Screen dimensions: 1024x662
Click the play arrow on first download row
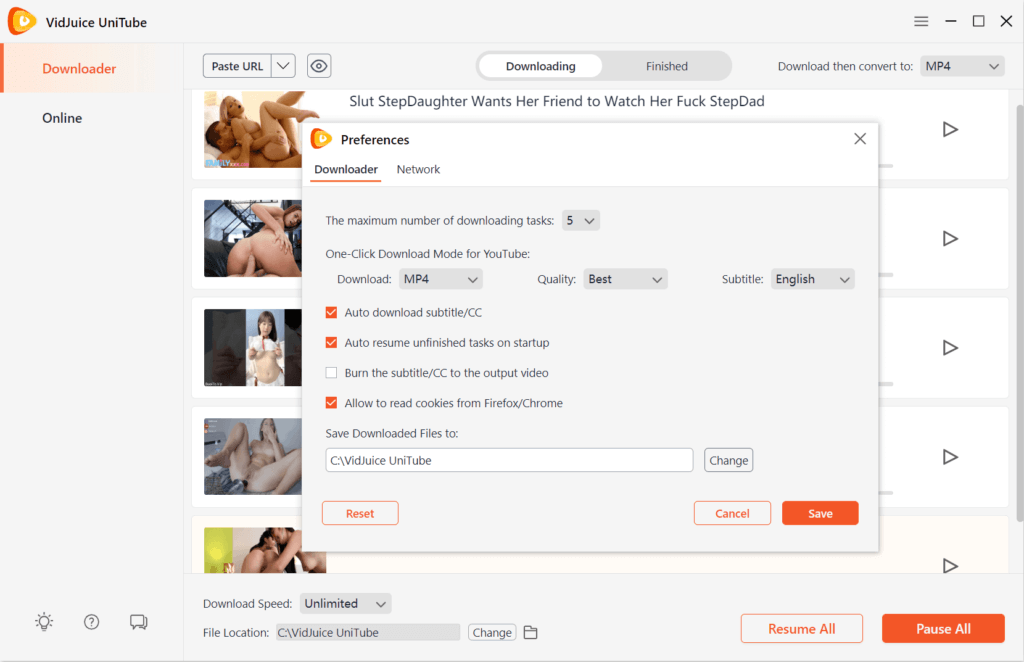[x=950, y=129]
